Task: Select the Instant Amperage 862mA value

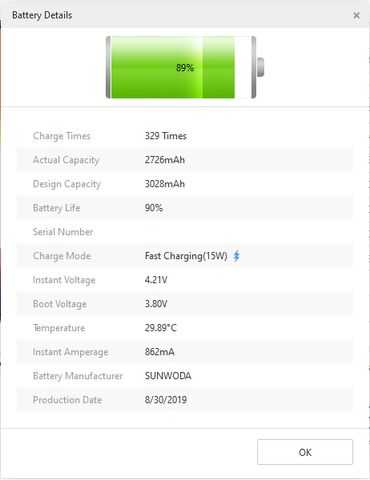Action: click(160, 352)
